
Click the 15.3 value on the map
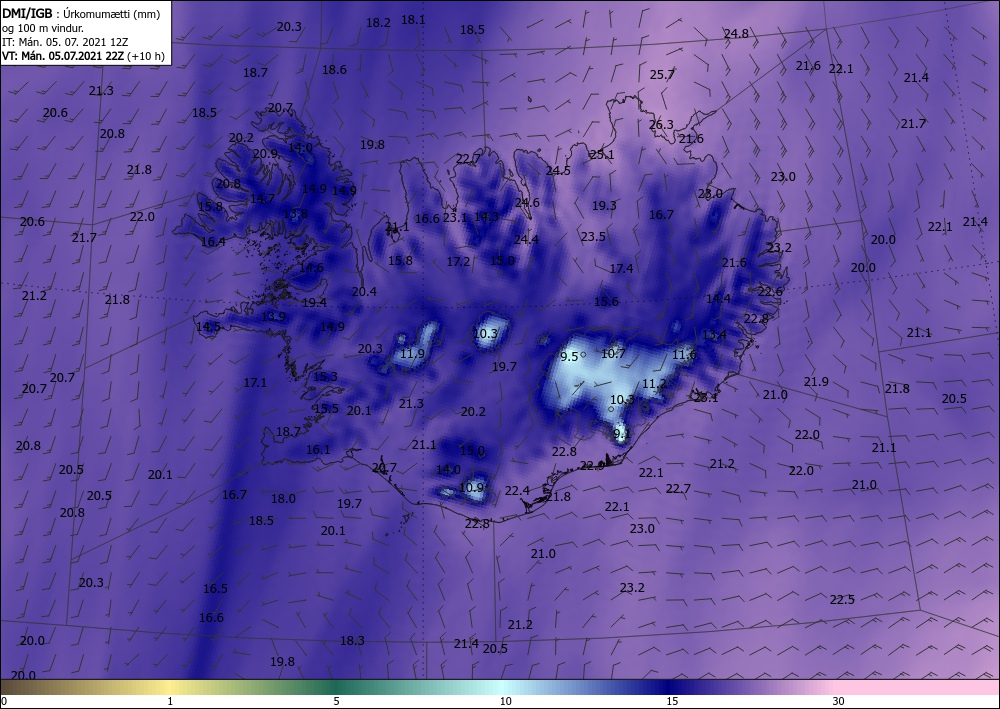[325, 377]
